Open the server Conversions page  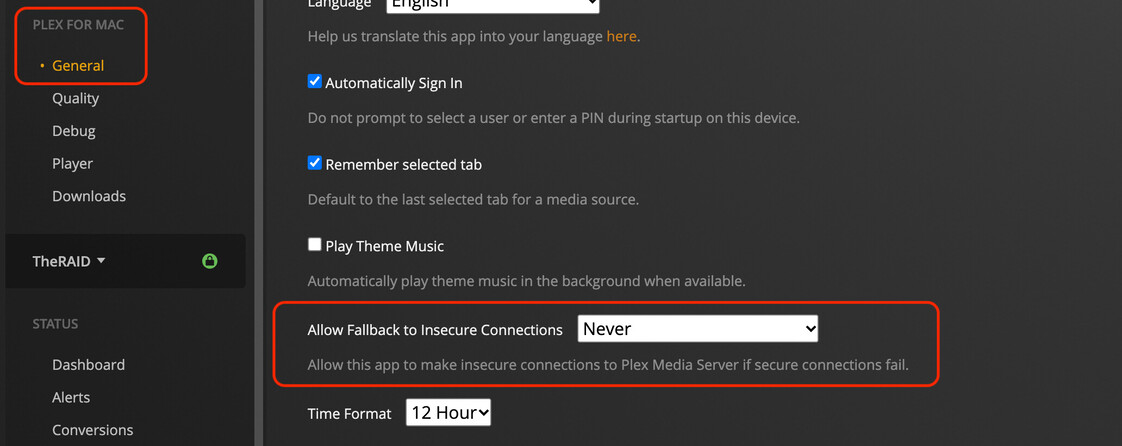[x=93, y=430]
